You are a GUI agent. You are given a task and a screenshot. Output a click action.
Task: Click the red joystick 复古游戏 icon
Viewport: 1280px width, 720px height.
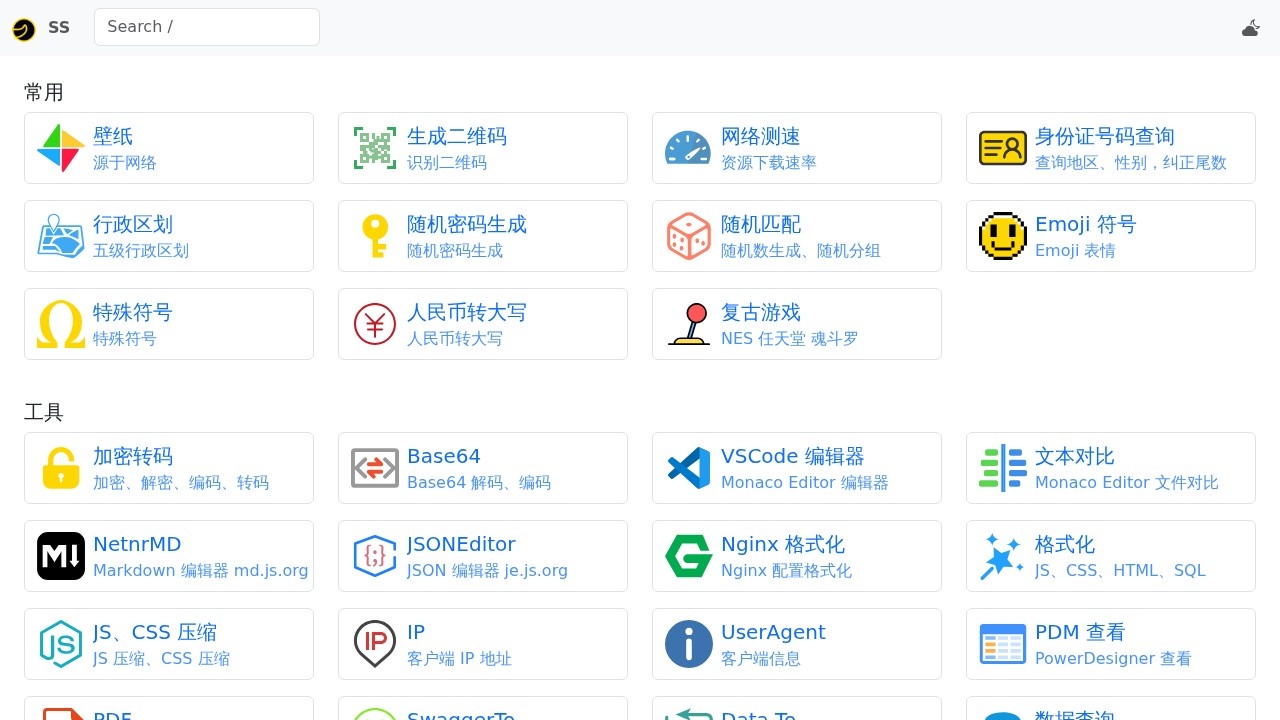coord(688,324)
